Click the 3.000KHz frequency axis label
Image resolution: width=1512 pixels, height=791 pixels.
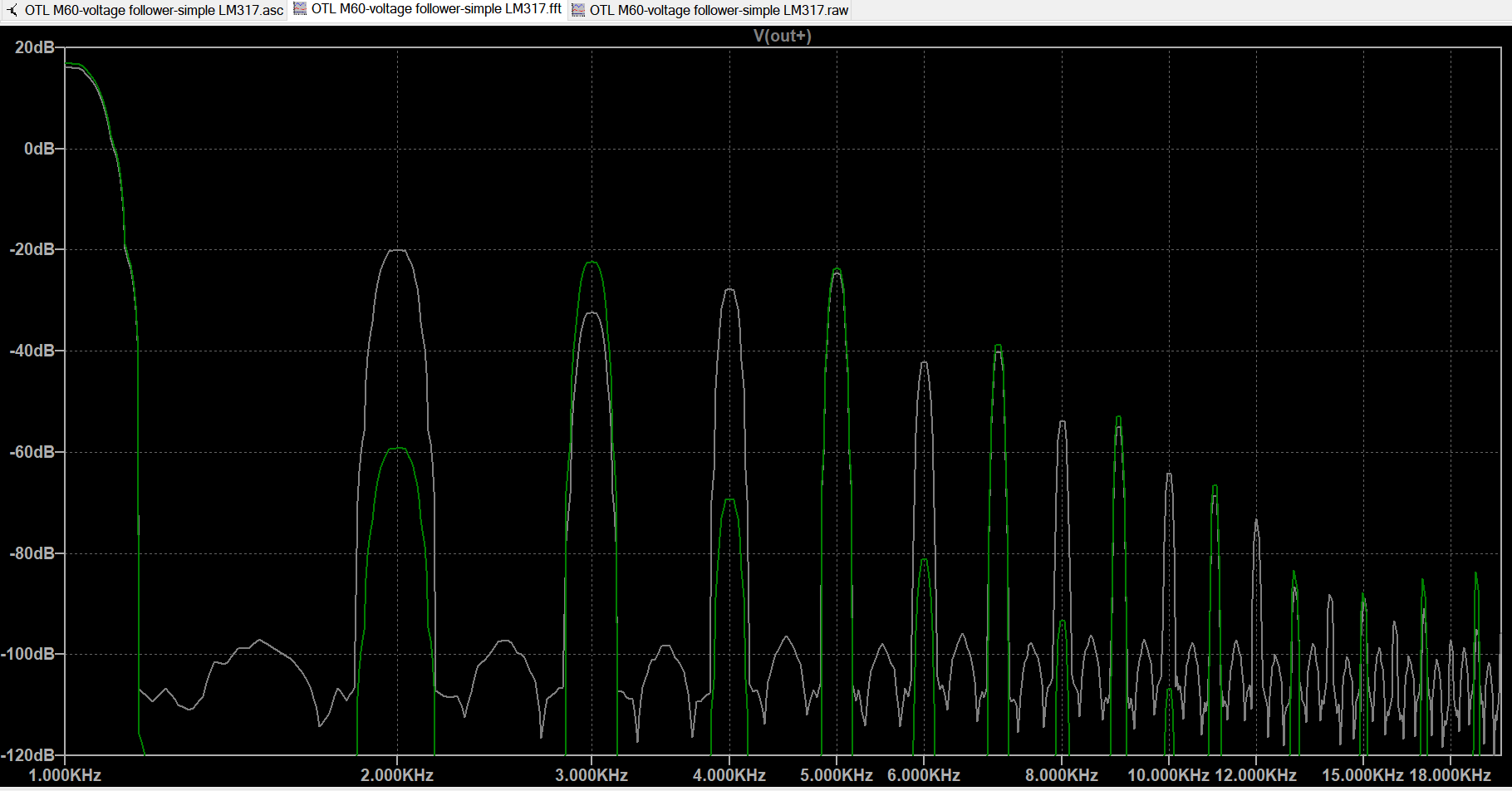point(592,775)
